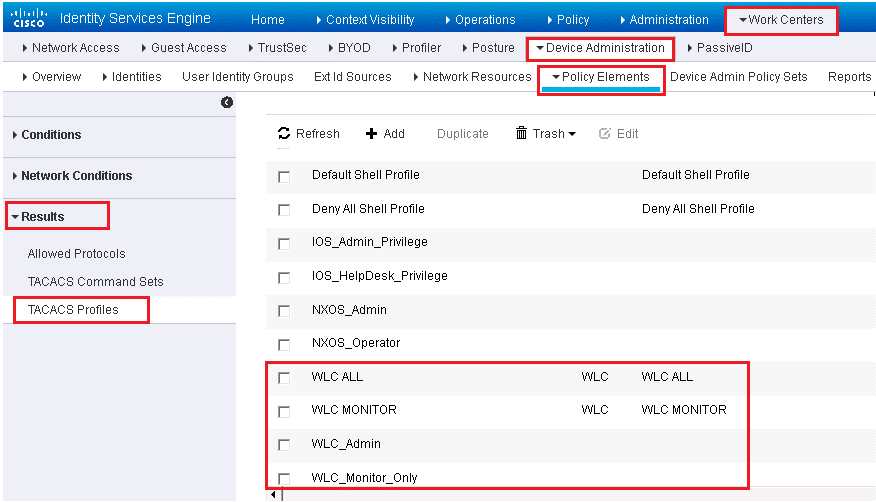
Task: Open the BYOD work center
Action: (349, 47)
